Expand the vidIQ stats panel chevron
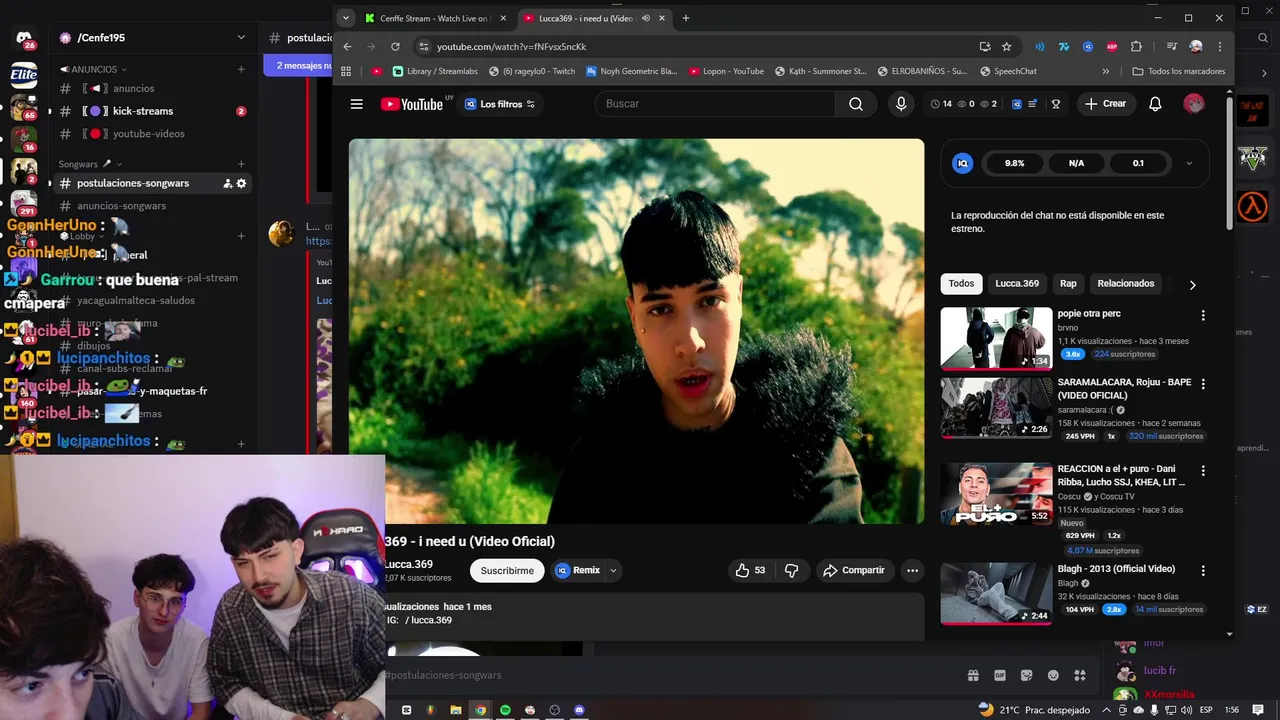Screen dimensions: 1280x720 [1188, 163]
